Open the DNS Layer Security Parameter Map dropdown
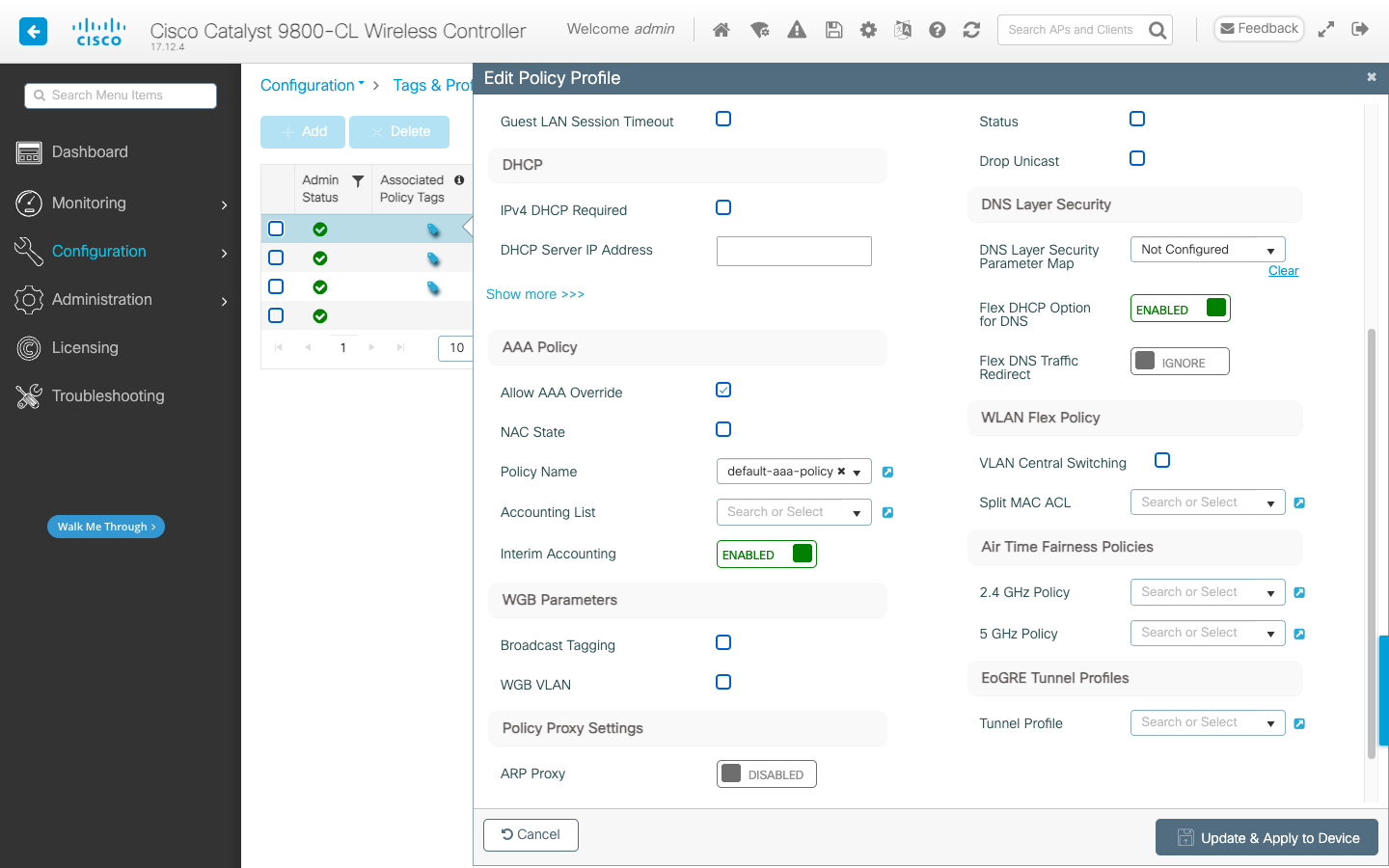Screen dimensions: 1389x868 (1207, 249)
